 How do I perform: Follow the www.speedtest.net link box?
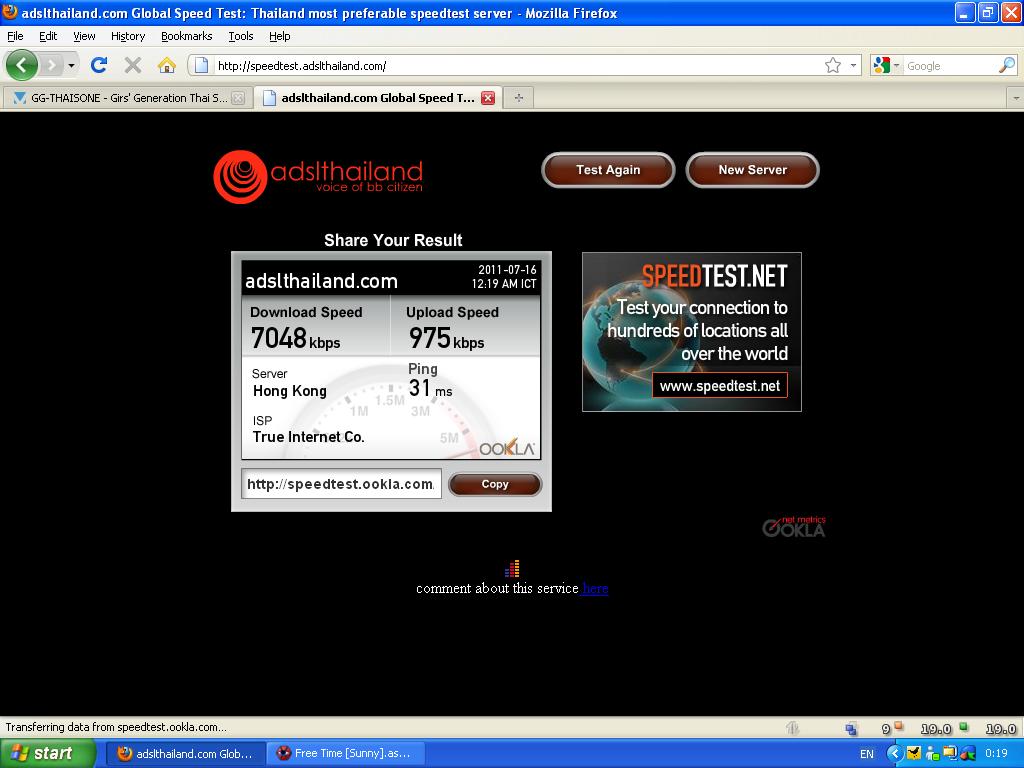click(720, 385)
